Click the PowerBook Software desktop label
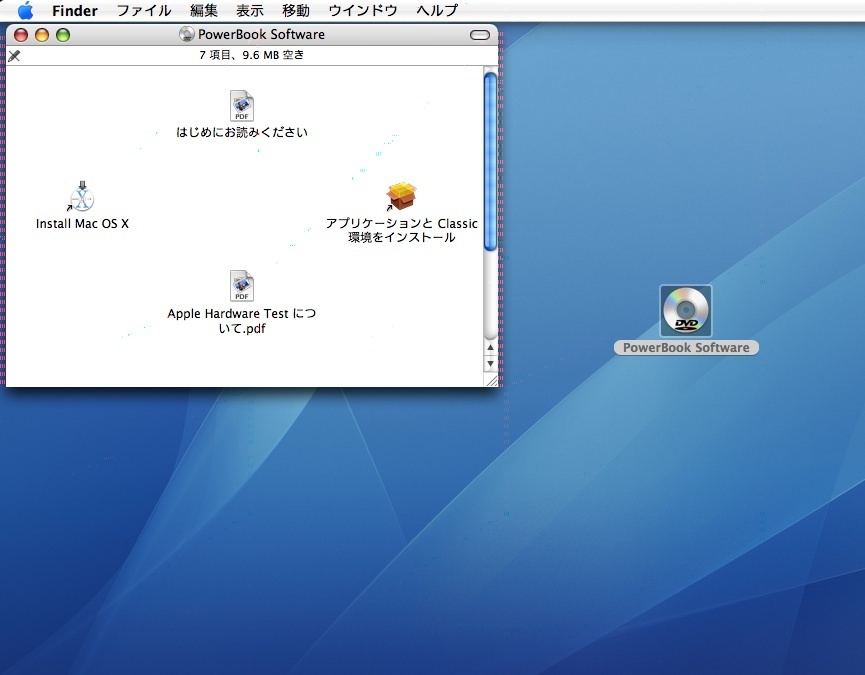This screenshot has height=675, width=865. 686,347
